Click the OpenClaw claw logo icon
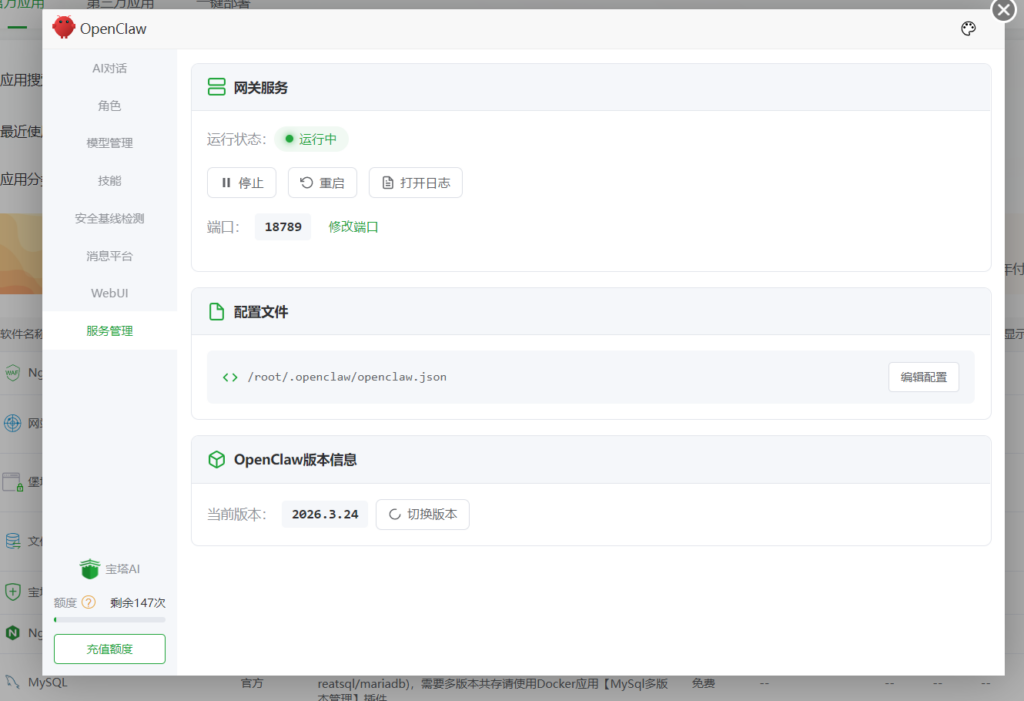The height and width of the screenshot is (701, 1024). 62,28
